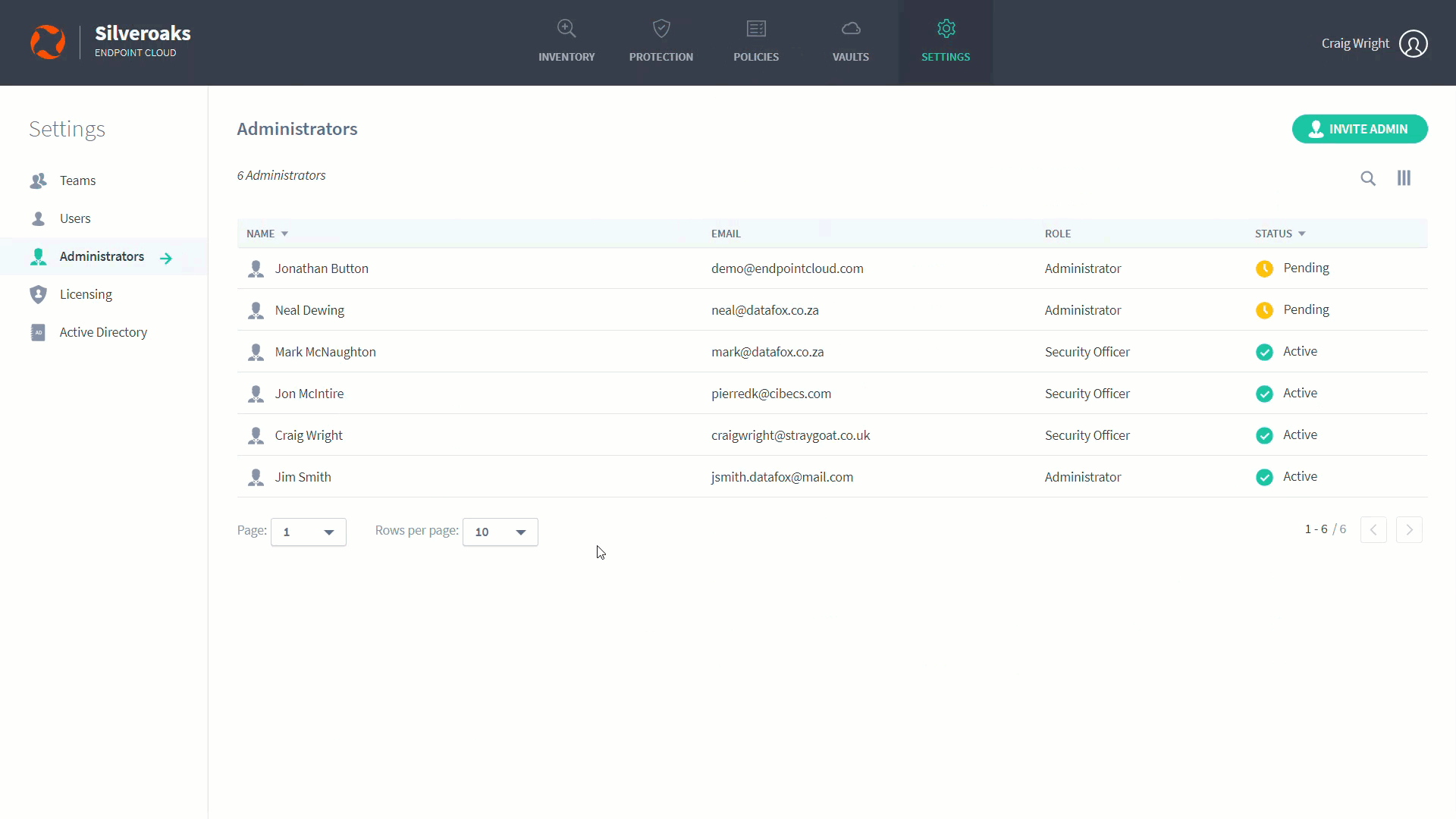Click the Silveroaks logo icon
Image resolution: width=1456 pixels, height=819 pixels.
pyautogui.click(x=48, y=42)
